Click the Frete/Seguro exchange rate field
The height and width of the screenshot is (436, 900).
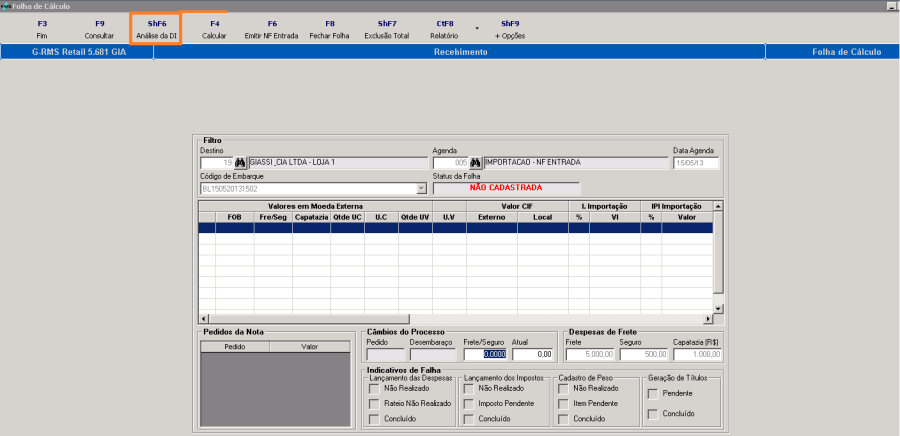coord(486,355)
